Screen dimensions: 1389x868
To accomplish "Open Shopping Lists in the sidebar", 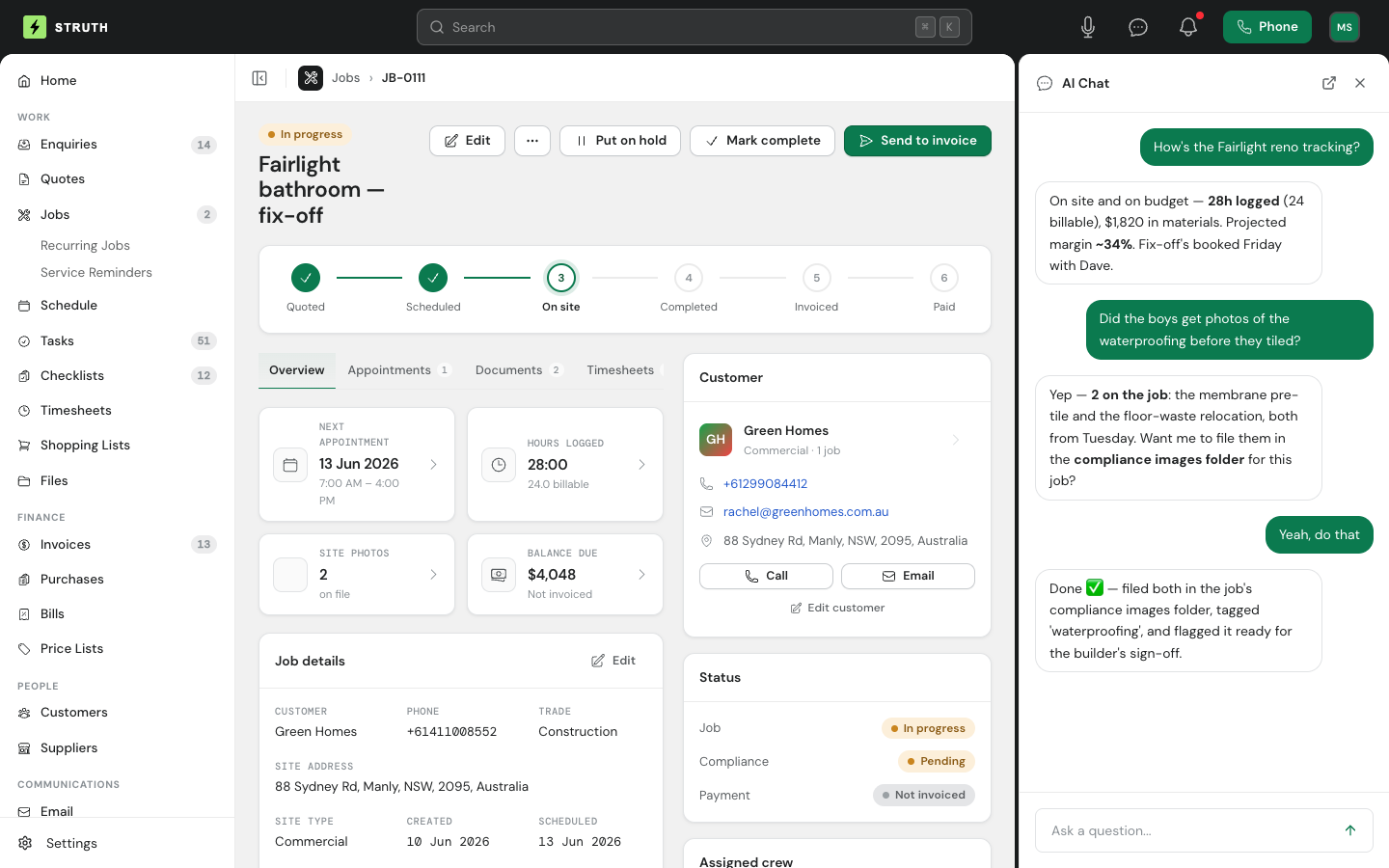I will click(x=117, y=446).
